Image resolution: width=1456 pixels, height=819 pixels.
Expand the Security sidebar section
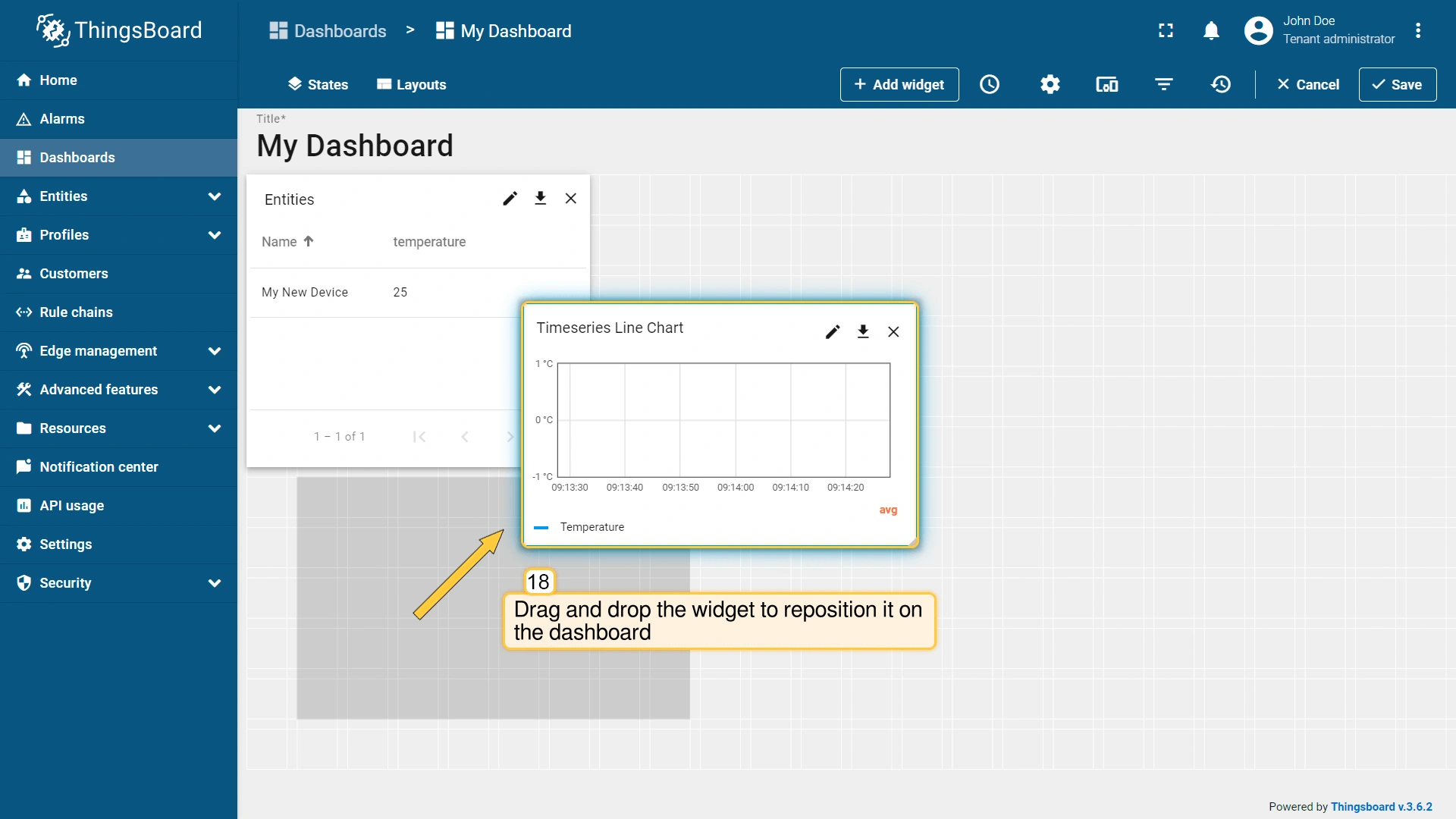coord(215,583)
